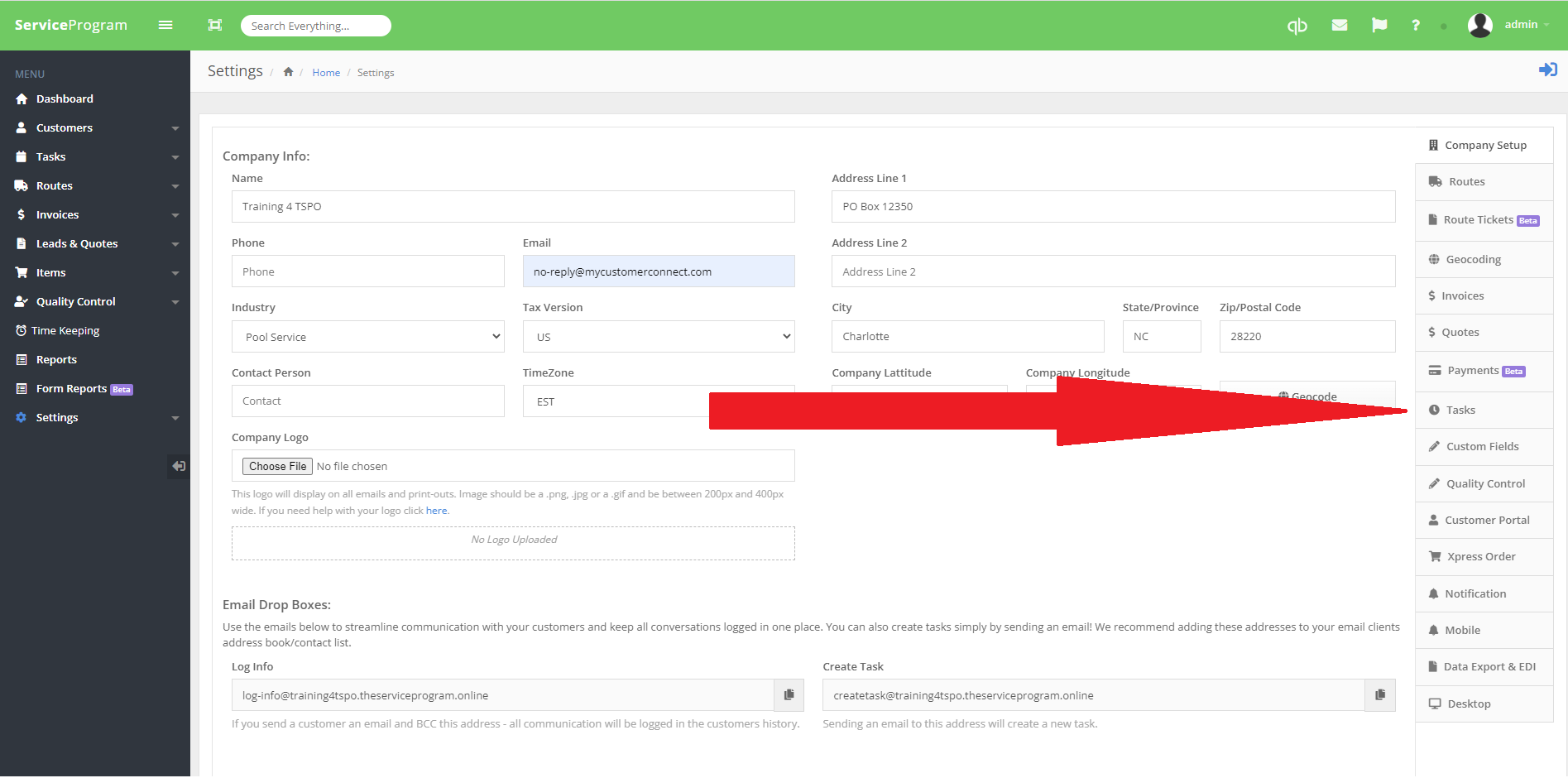
Task: Expand the Customers sidebar menu
Action: [95, 127]
